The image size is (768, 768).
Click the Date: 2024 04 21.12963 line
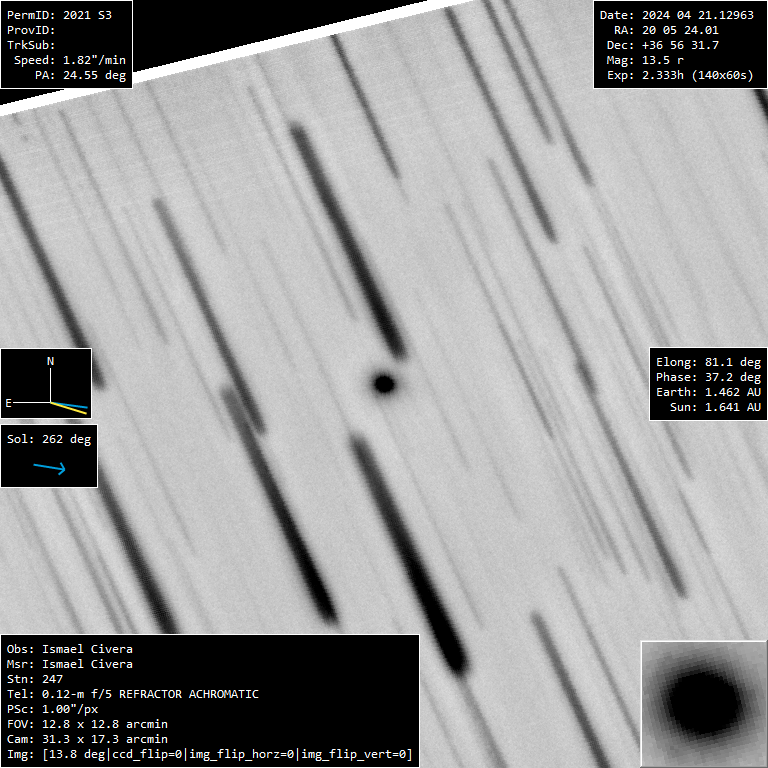coord(676,15)
